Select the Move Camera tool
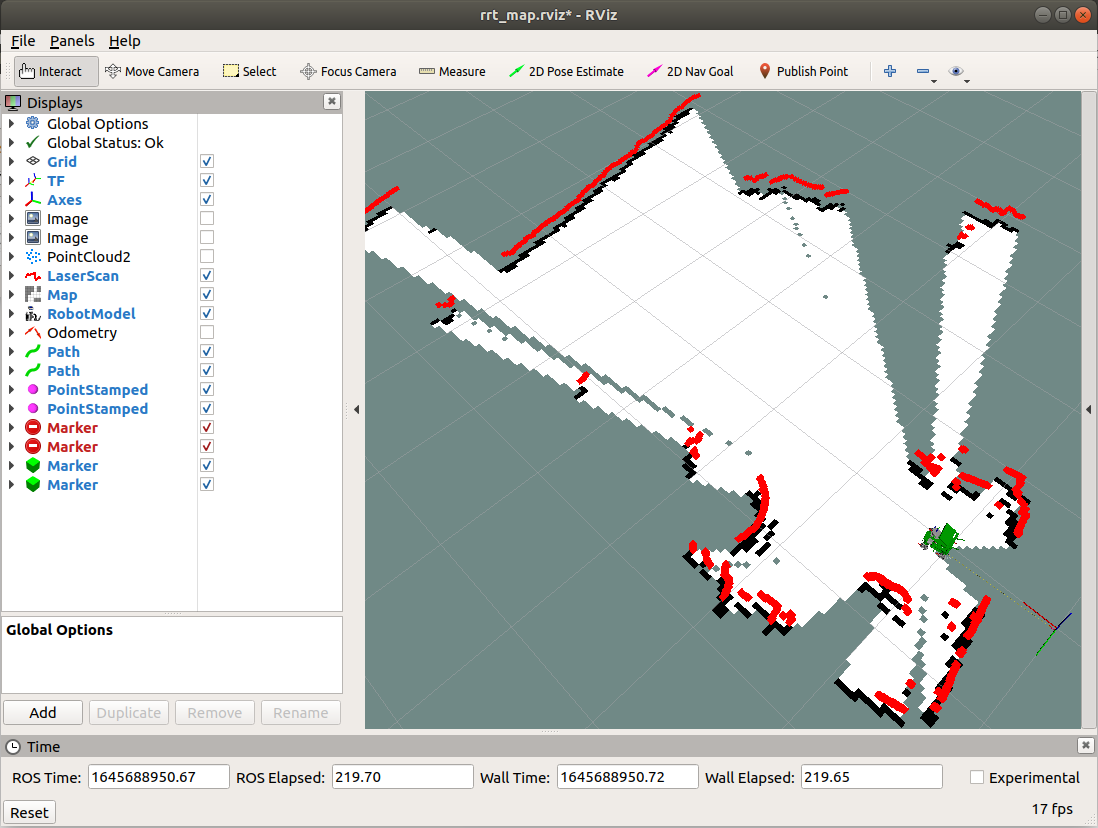This screenshot has height=828, width=1098. (x=152, y=71)
